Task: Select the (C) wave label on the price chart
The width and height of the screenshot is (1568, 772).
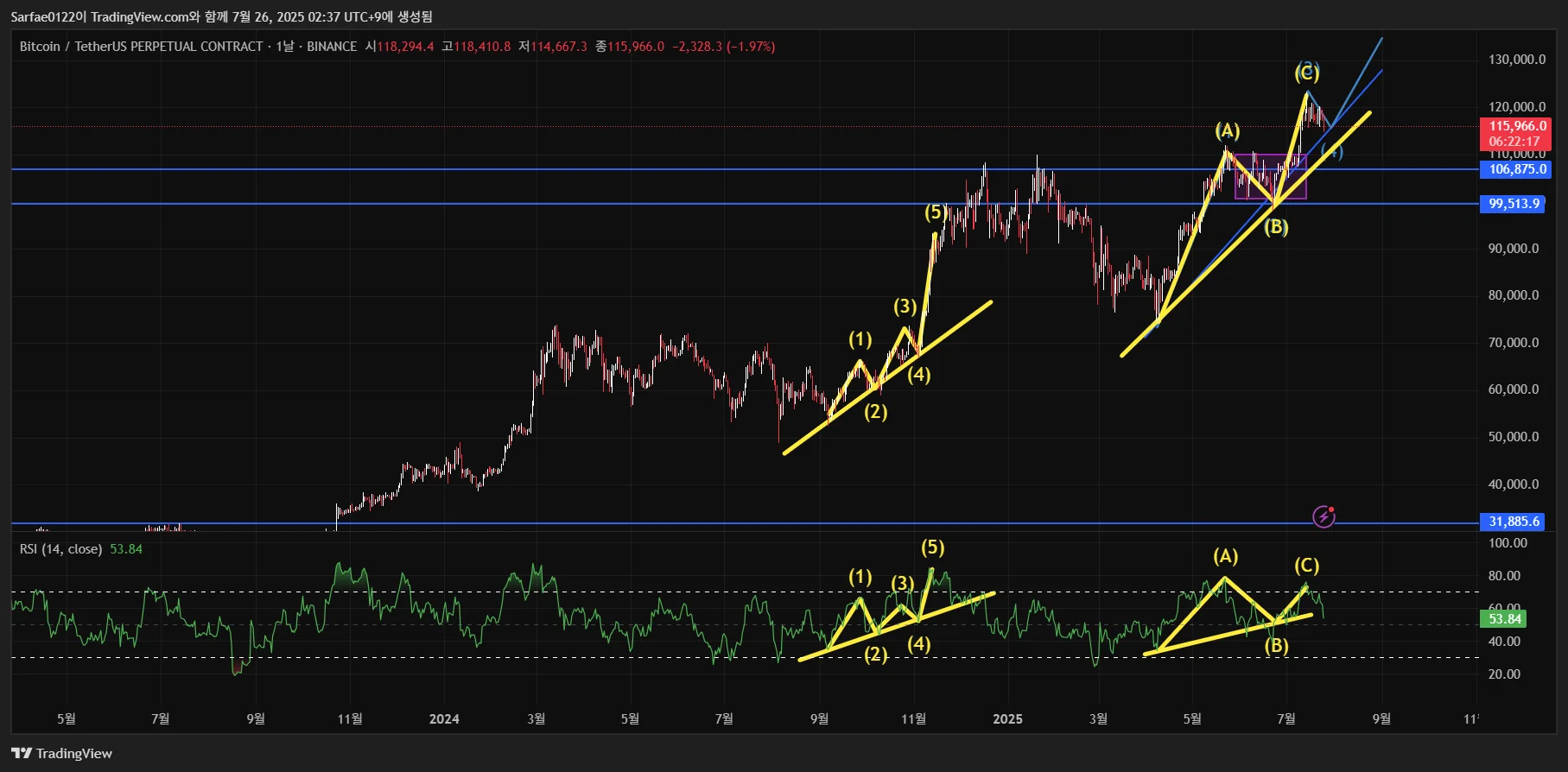Action: (x=1307, y=73)
